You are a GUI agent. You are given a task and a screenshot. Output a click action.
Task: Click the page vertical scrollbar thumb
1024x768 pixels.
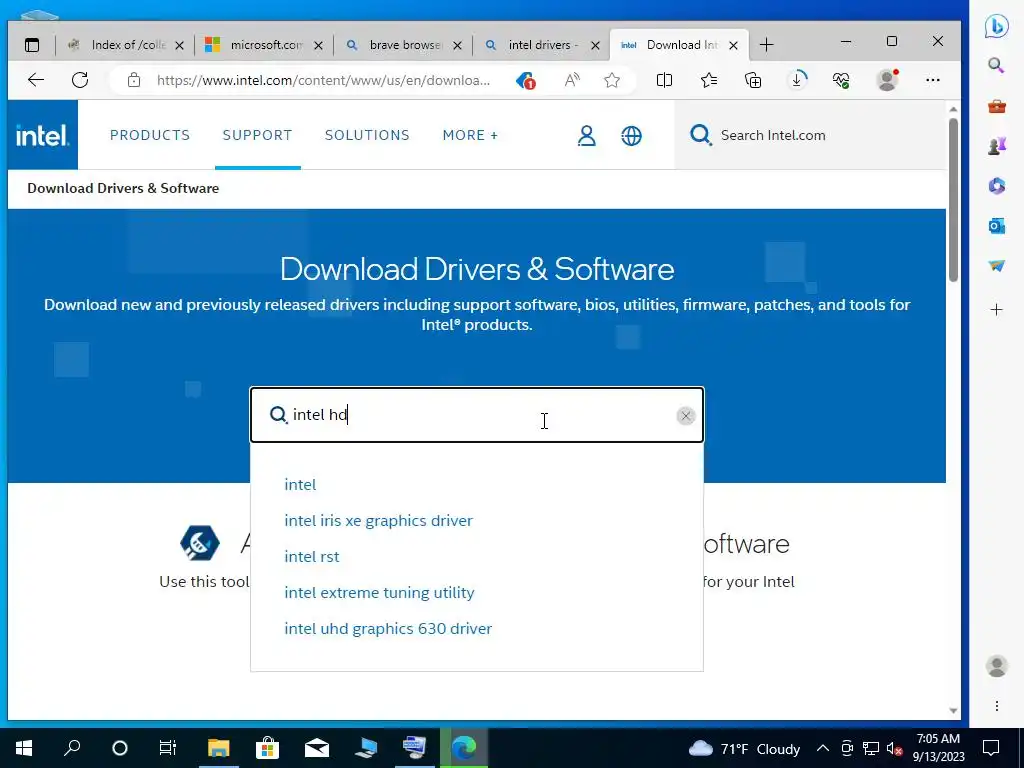pos(953,199)
